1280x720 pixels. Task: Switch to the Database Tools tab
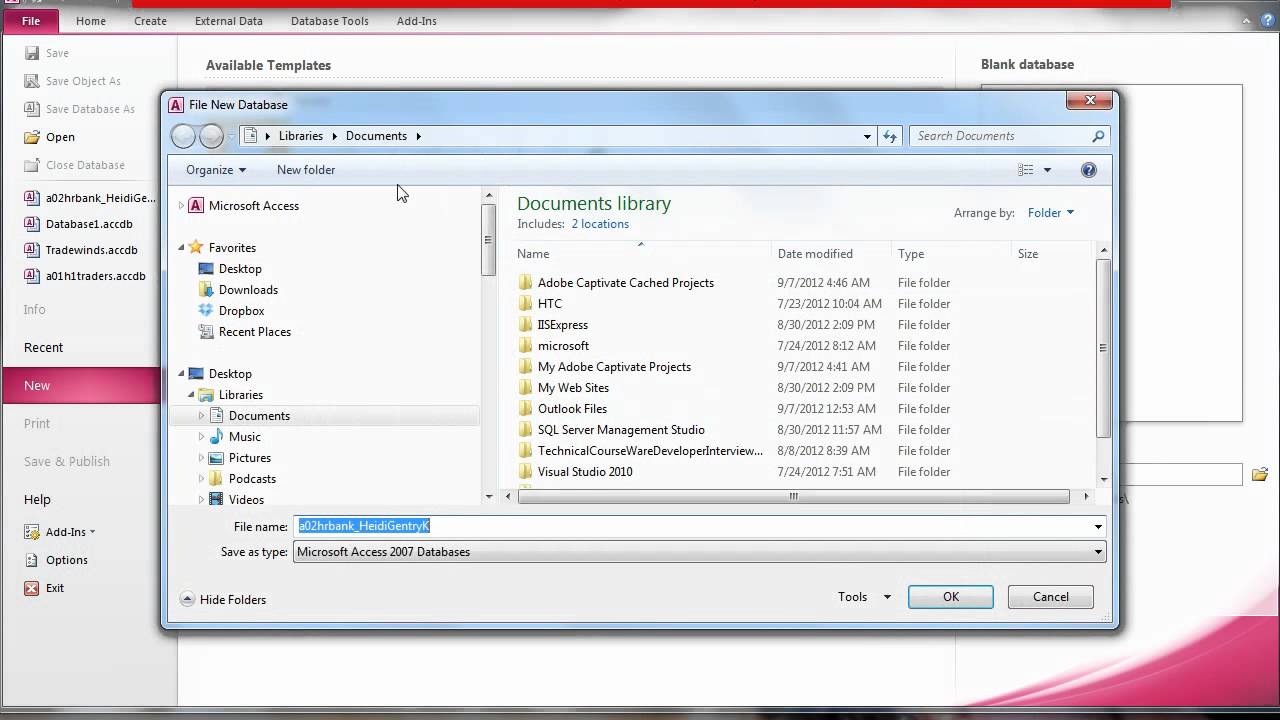pos(330,21)
